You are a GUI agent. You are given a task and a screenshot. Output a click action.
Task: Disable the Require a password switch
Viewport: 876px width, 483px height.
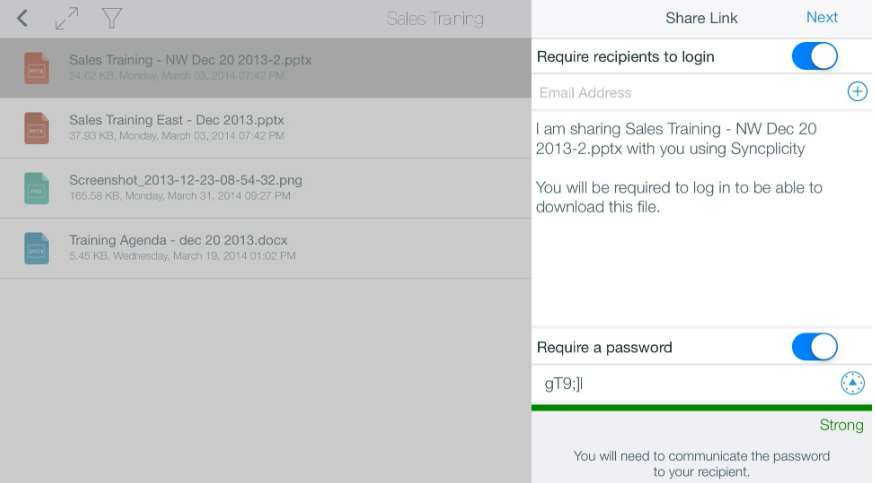click(814, 347)
